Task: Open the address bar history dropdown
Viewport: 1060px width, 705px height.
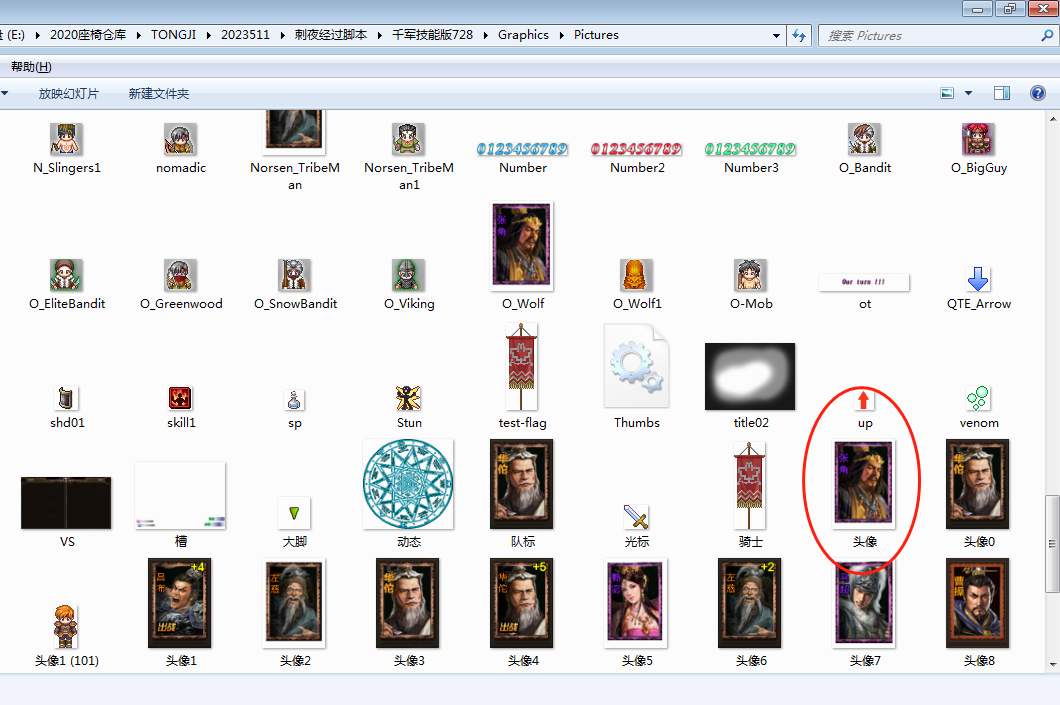Action: pos(776,35)
